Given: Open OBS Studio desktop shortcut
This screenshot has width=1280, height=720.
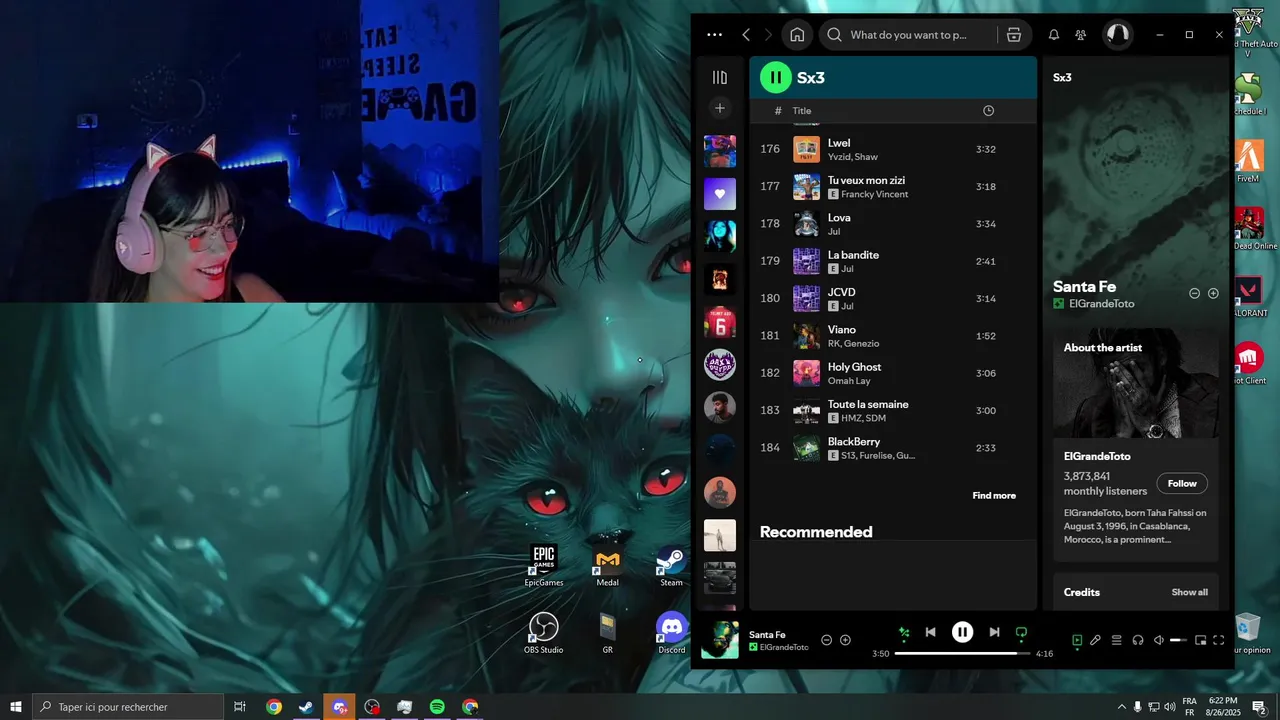Looking at the screenshot, I should pos(544,633).
